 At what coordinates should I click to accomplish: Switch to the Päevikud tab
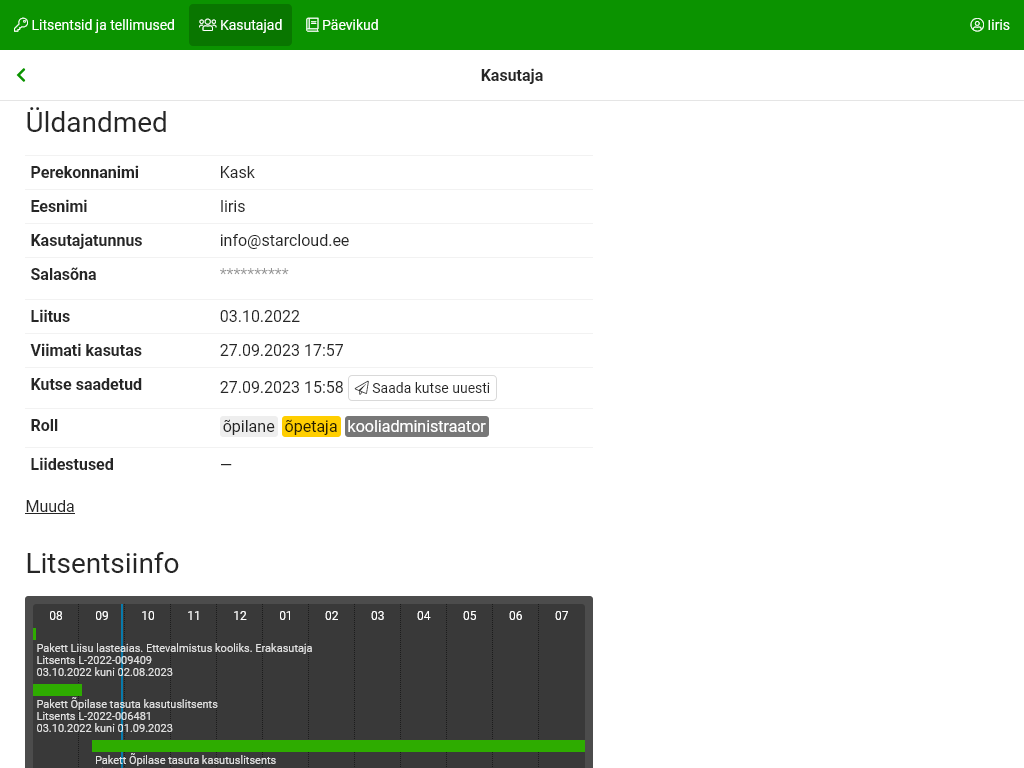pos(342,25)
